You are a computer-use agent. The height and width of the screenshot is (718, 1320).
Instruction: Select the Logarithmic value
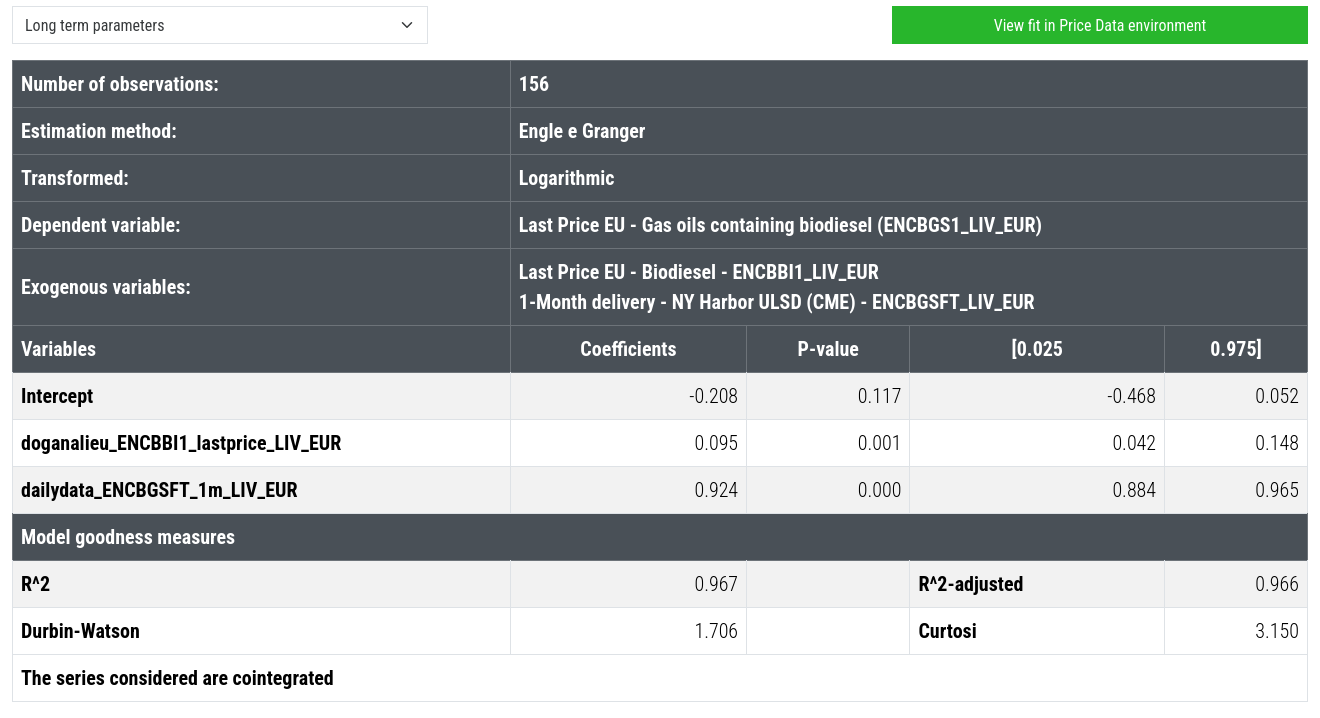click(x=566, y=178)
